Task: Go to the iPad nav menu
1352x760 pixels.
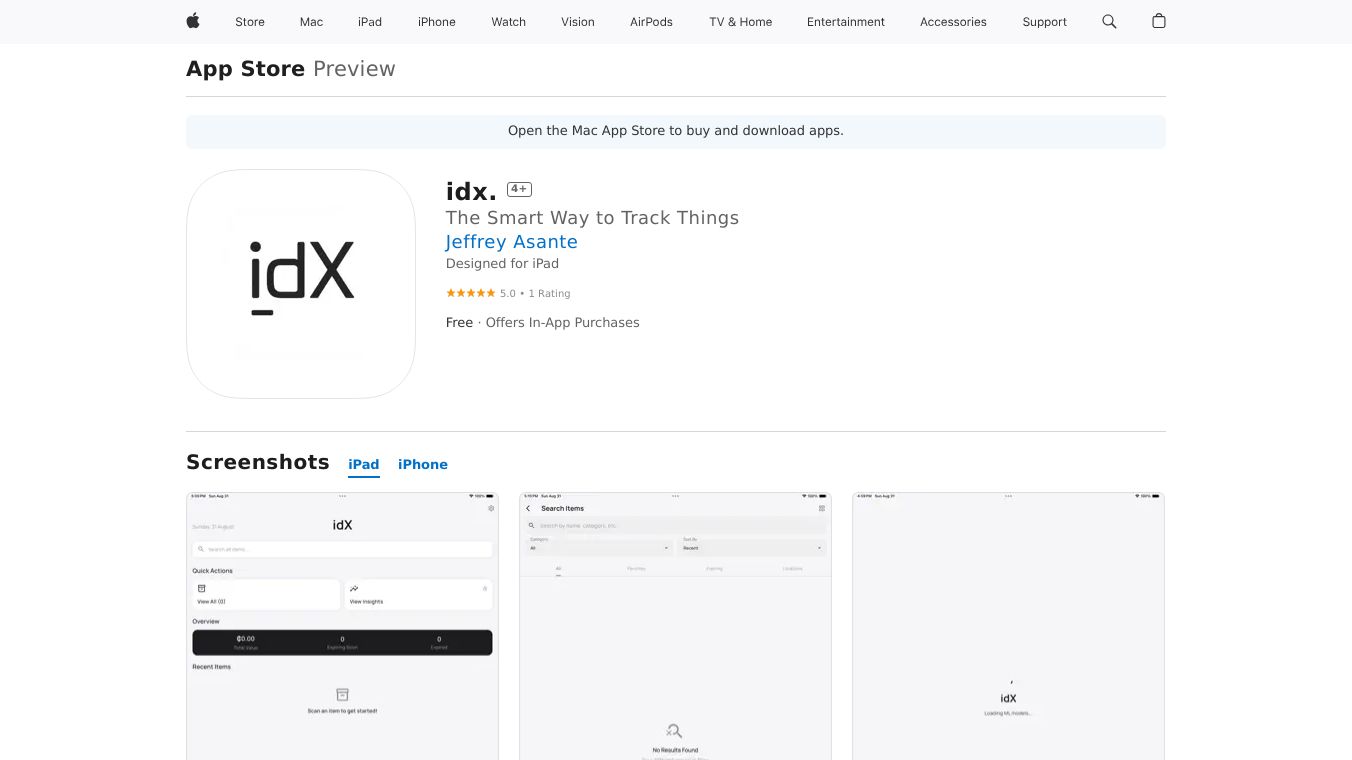Action: pyautogui.click(x=370, y=22)
